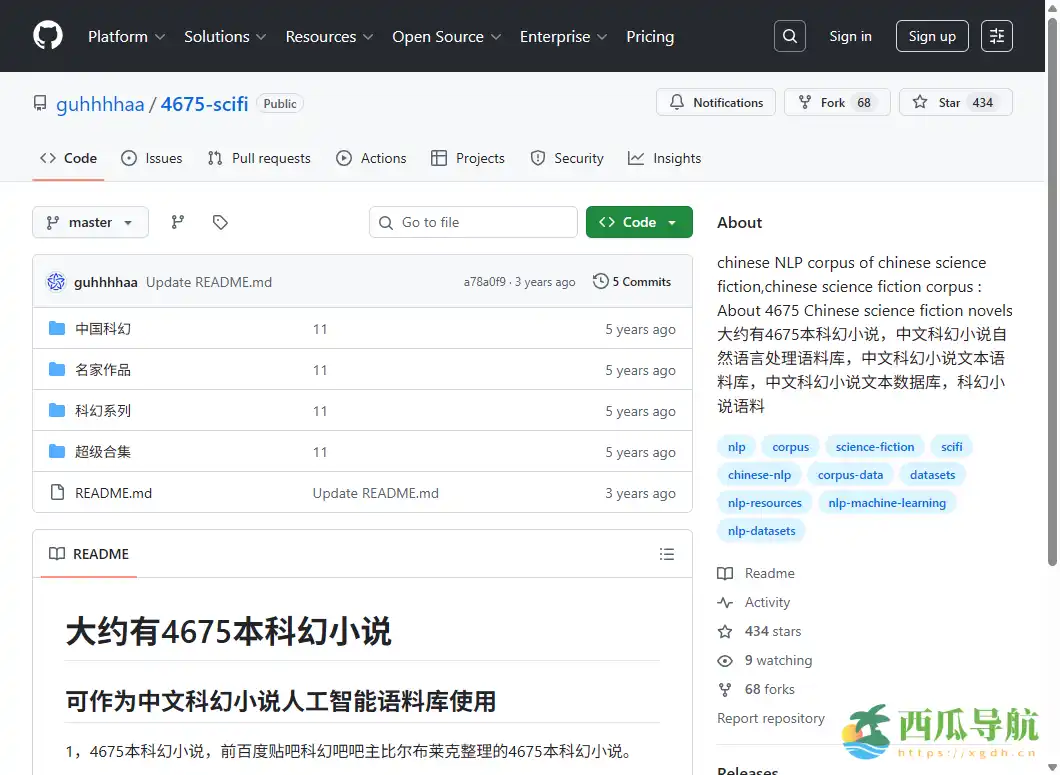This screenshot has height=775, width=1060.
Task: Click the tags icon in the file toolbar
Action: point(220,222)
